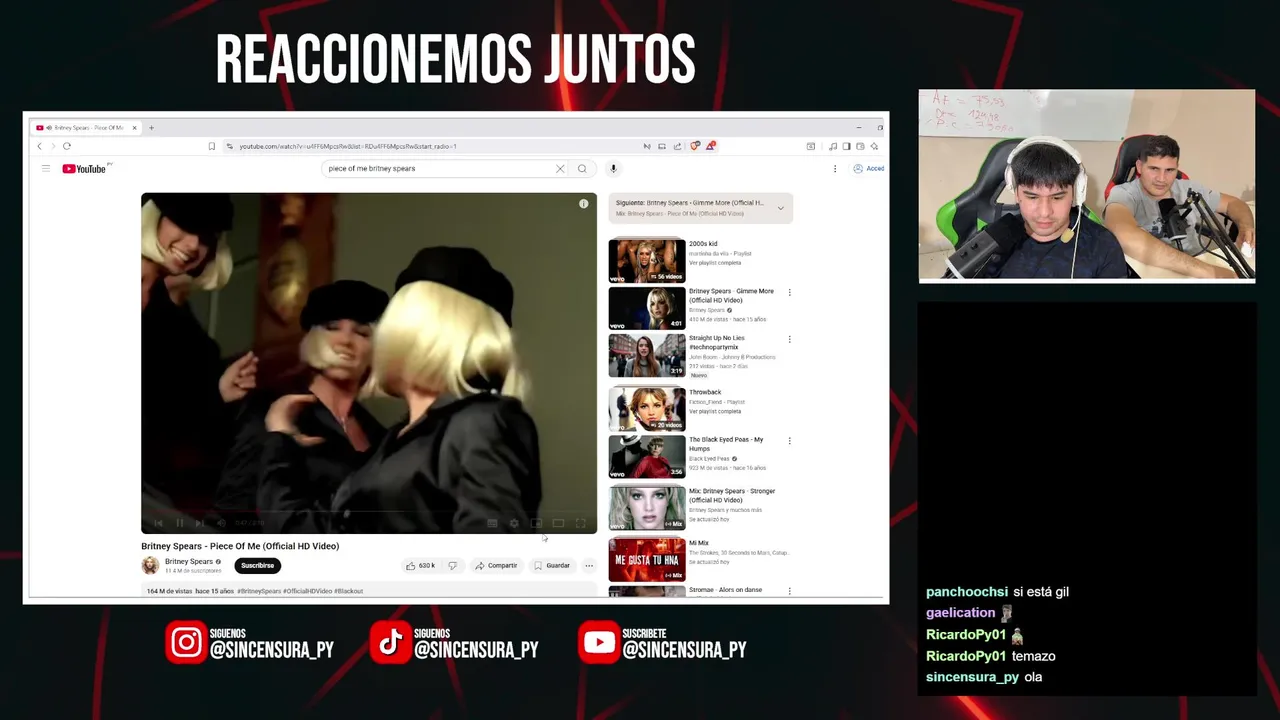The image size is (1280, 720).
Task: Open the Throwback playlist
Action: pos(647,407)
